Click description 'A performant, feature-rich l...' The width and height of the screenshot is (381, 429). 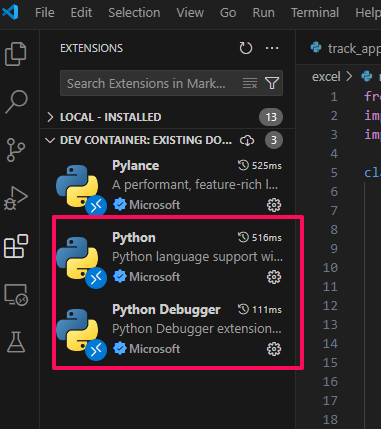coord(195,185)
